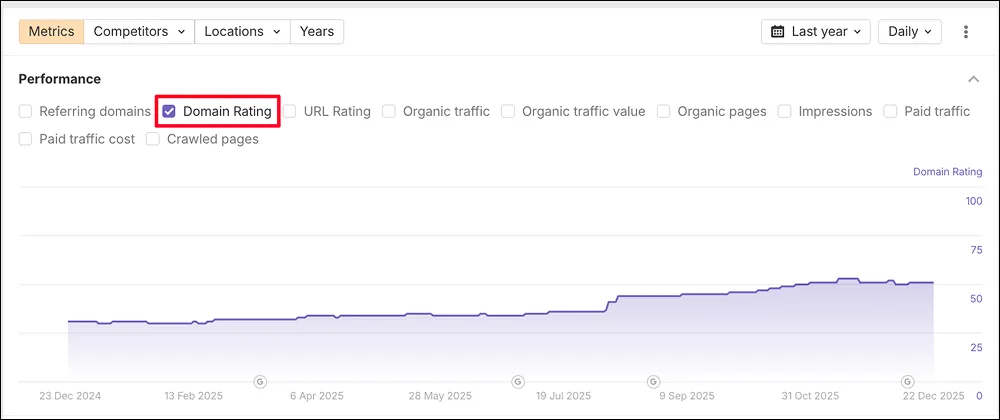This screenshot has height=420, width=1000.
Task: Open the three-dot more options menu
Action: point(966,31)
